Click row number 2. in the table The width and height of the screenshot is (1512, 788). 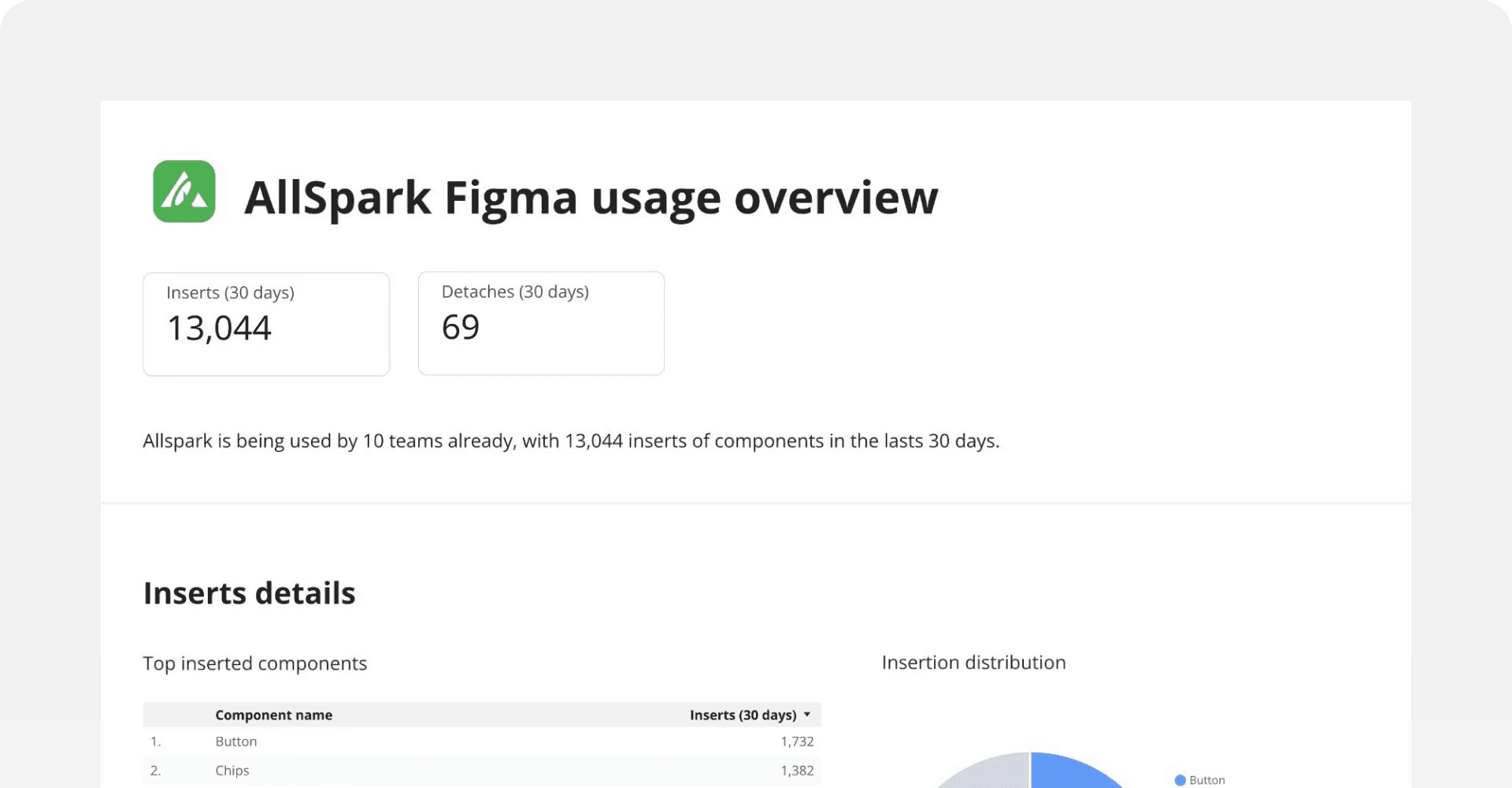[156, 771]
